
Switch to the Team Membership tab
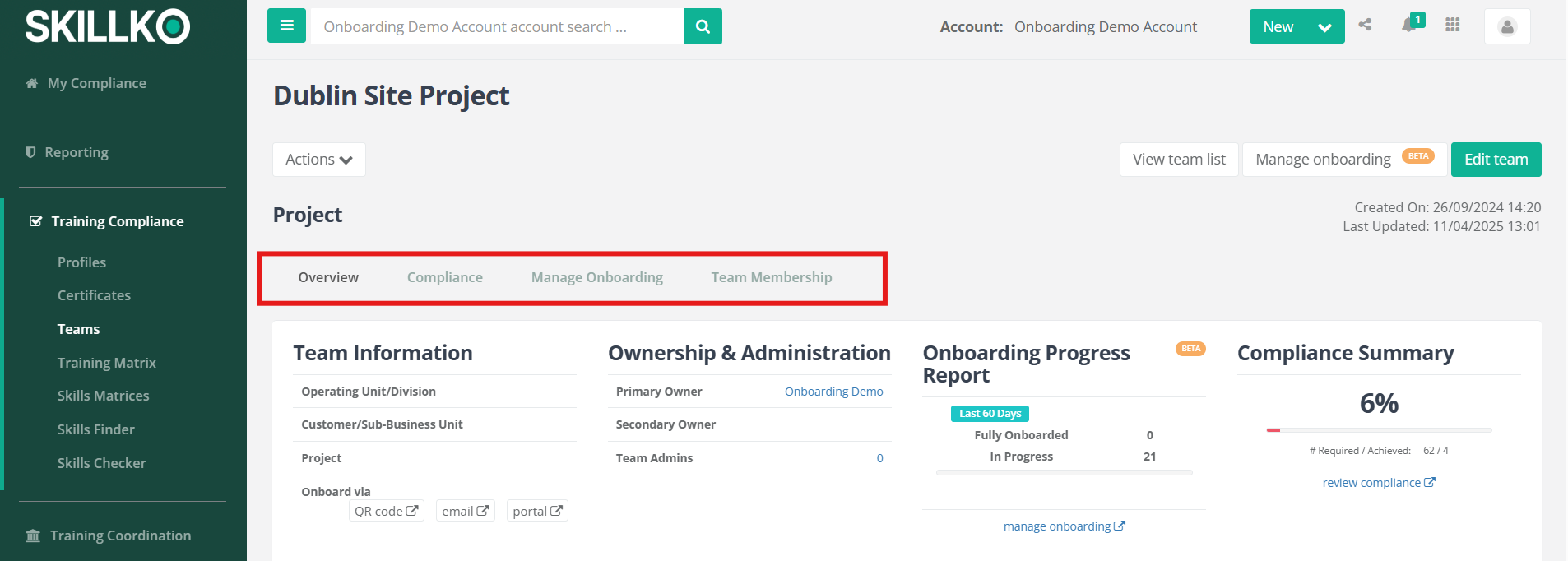point(772,277)
